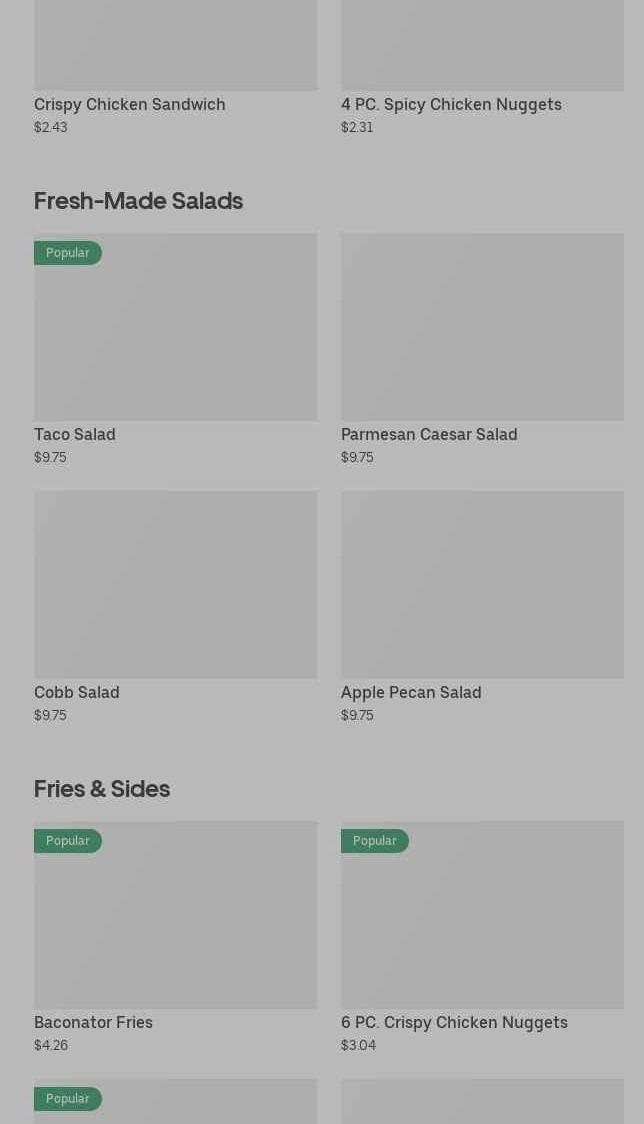This screenshot has width=644, height=1124.
Task: Open the Crispy Chicken Sandwich item
Action: tap(129, 104)
